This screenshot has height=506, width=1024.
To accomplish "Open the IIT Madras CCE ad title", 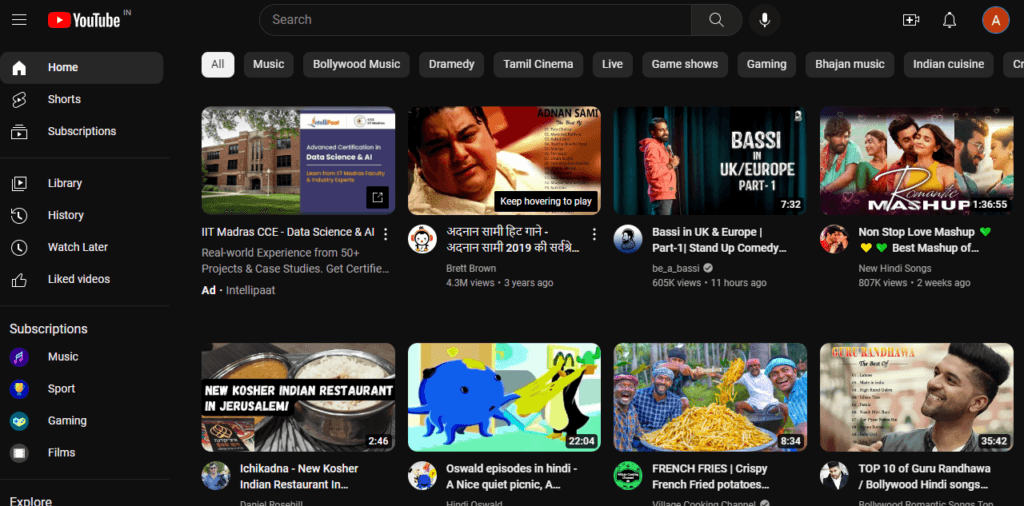I will click(288, 232).
